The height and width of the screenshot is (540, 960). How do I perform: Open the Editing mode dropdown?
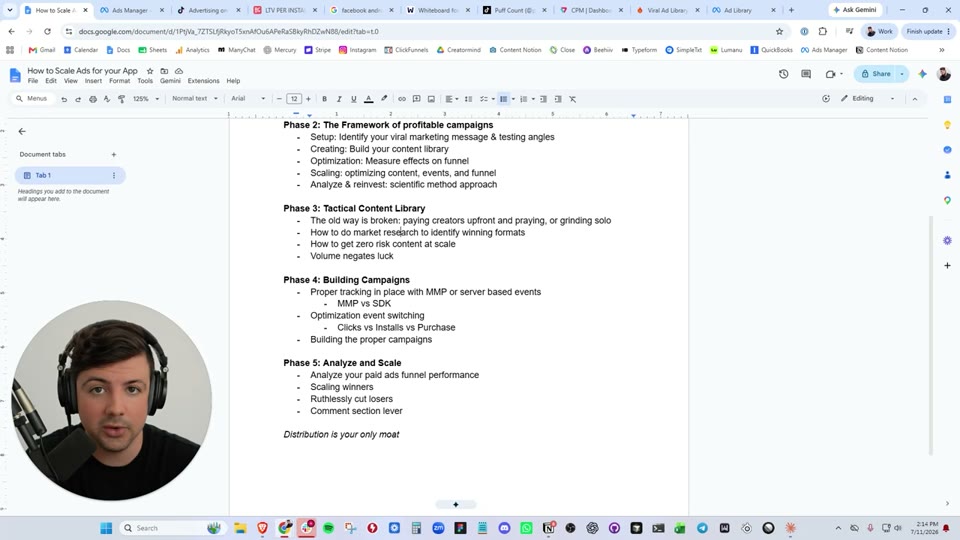pyautogui.click(x=868, y=99)
